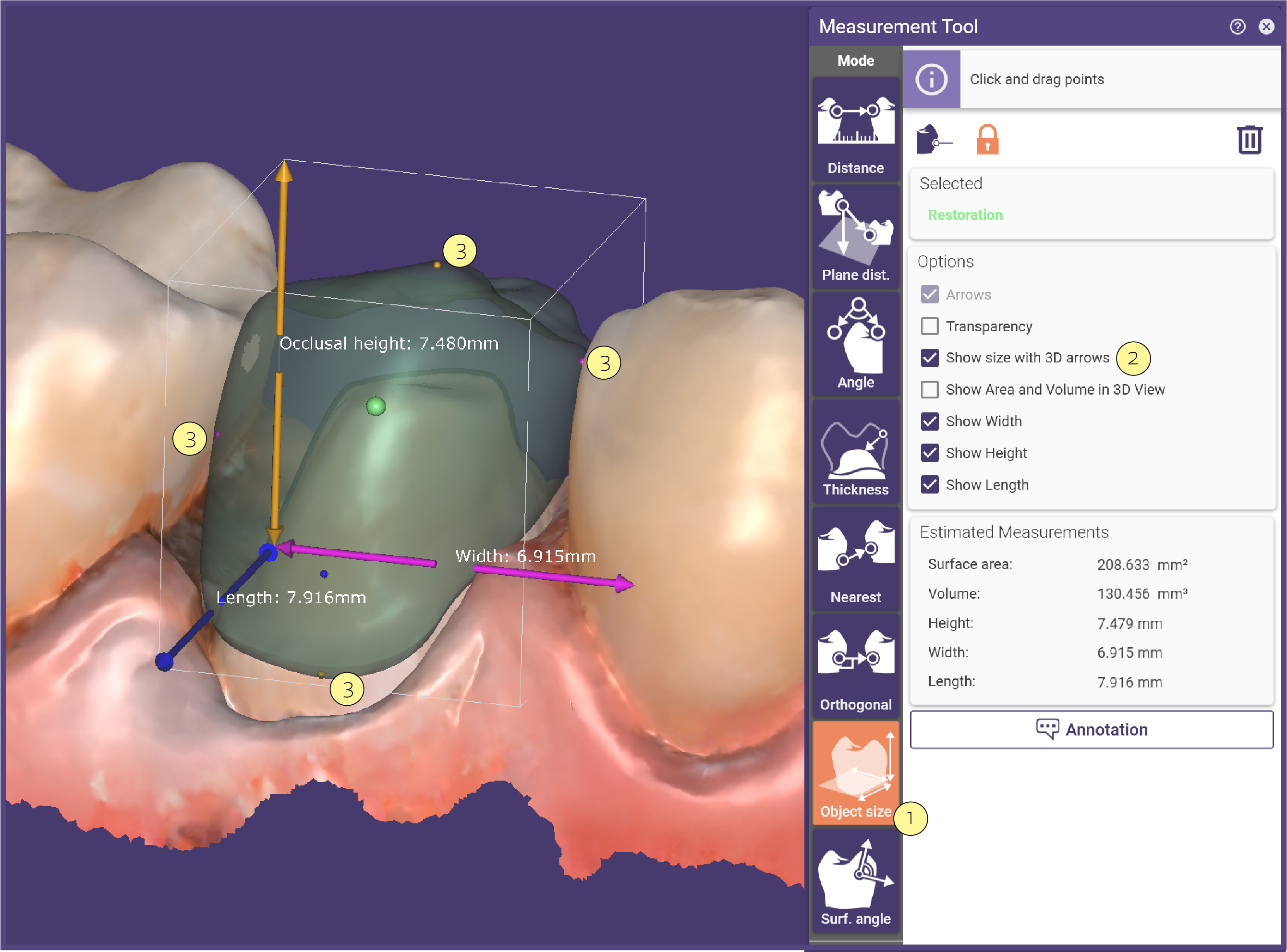The image size is (1287, 952).
Task: Uncheck Show size with 3D arrows
Action: tap(929, 358)
